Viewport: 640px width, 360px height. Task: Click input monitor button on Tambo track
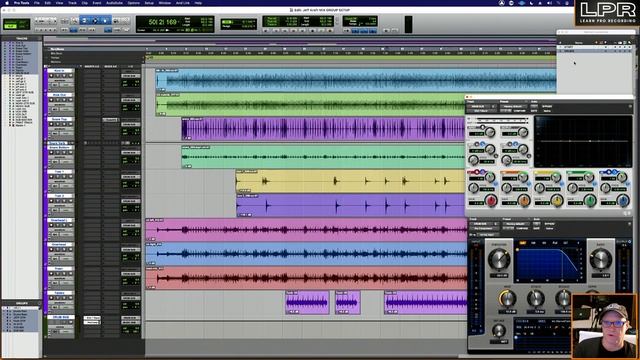58,298
